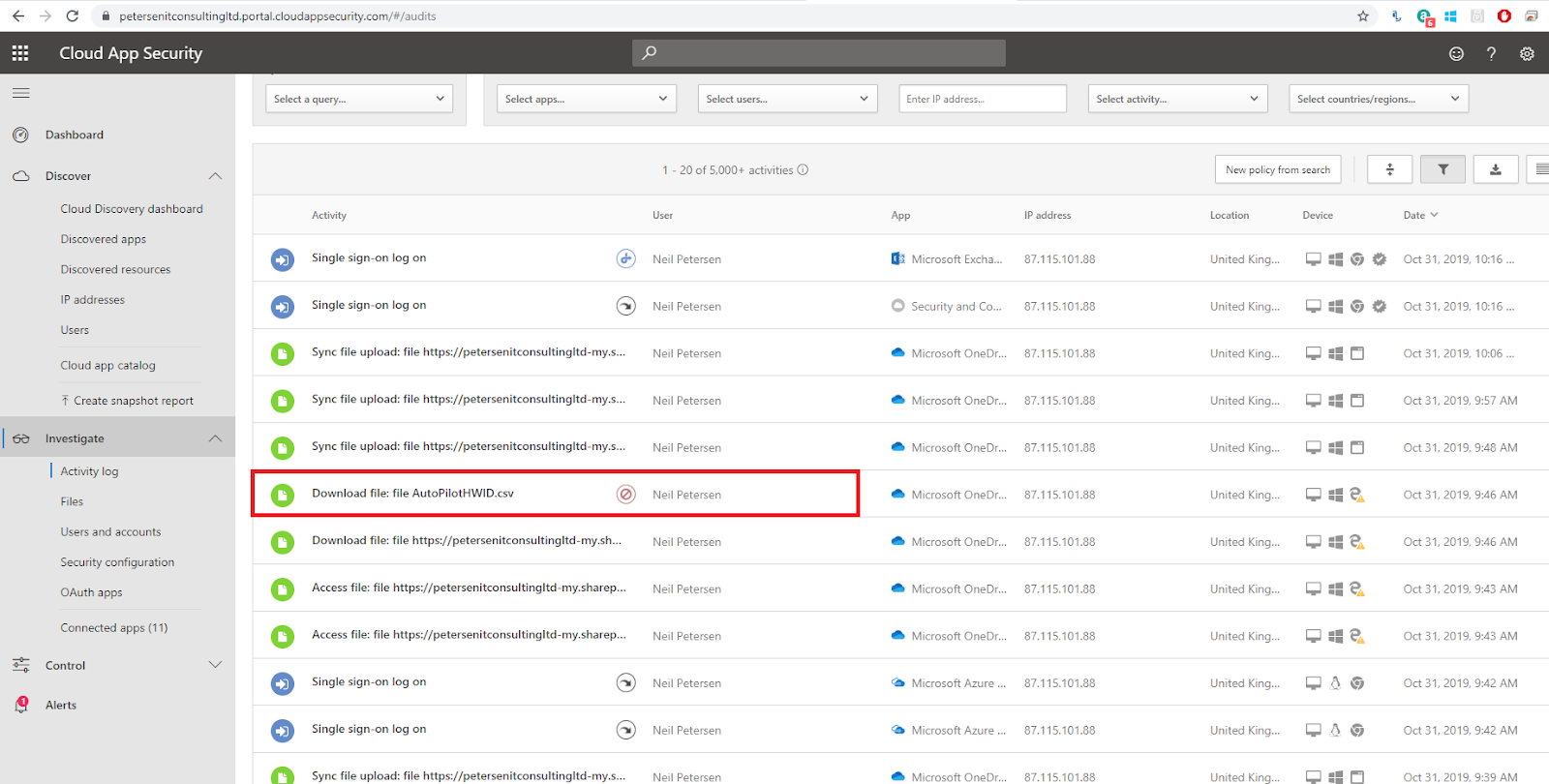The image size is (1549, 784).
Task: Click the Security and Compliance app icon
Action: pyautogui.click(x=897, y=306)
